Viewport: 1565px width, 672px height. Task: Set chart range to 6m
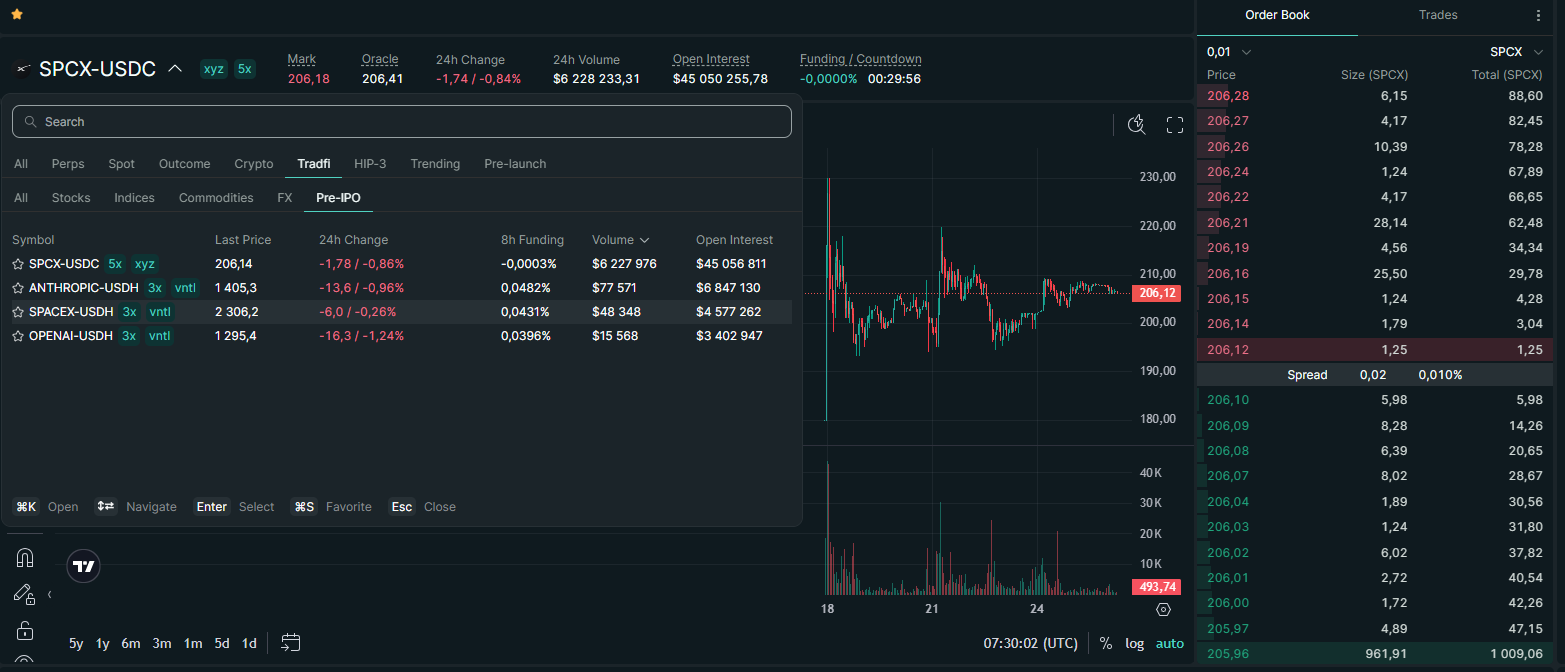tap(131, 643)
